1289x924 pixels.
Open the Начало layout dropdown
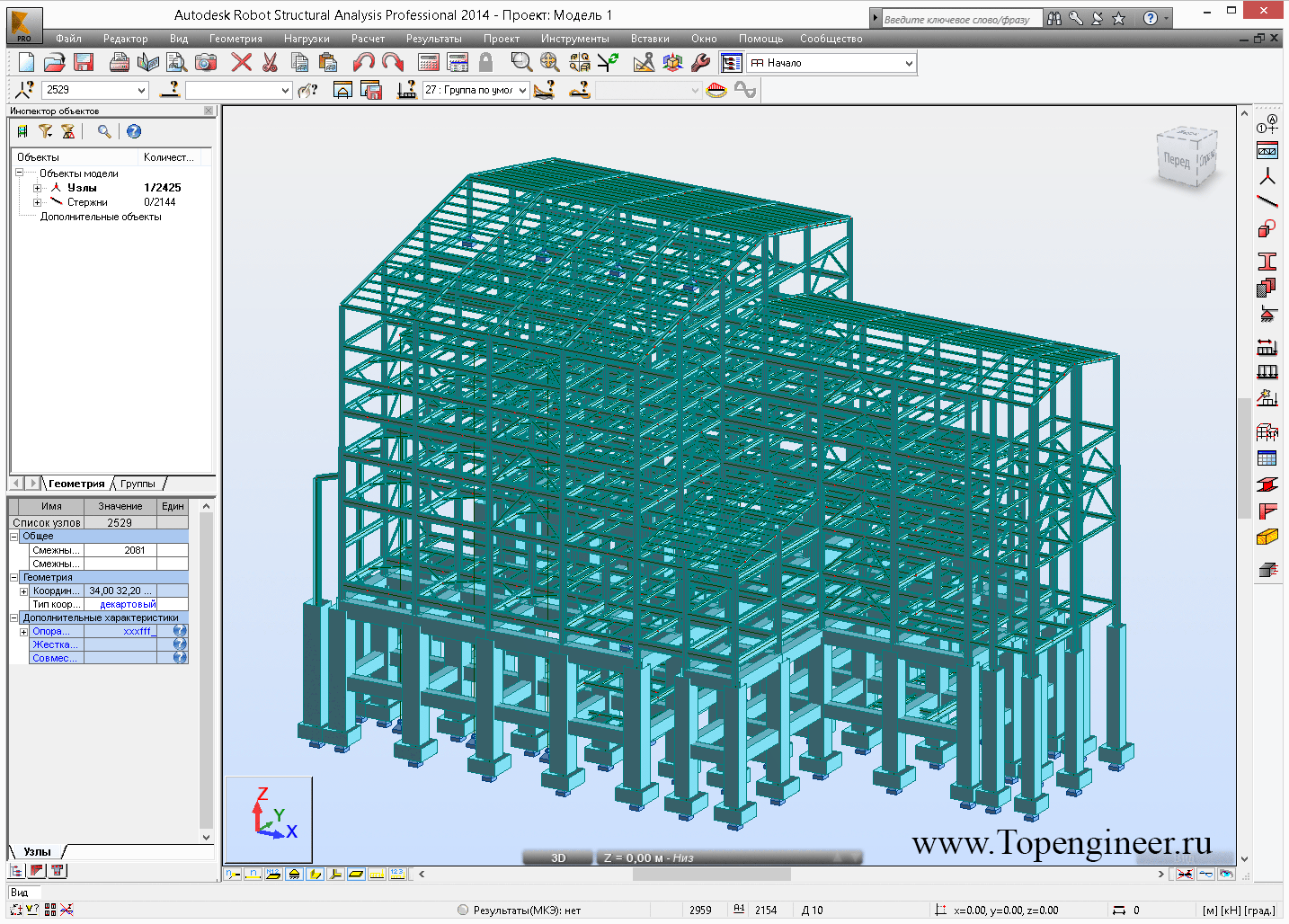909,63
